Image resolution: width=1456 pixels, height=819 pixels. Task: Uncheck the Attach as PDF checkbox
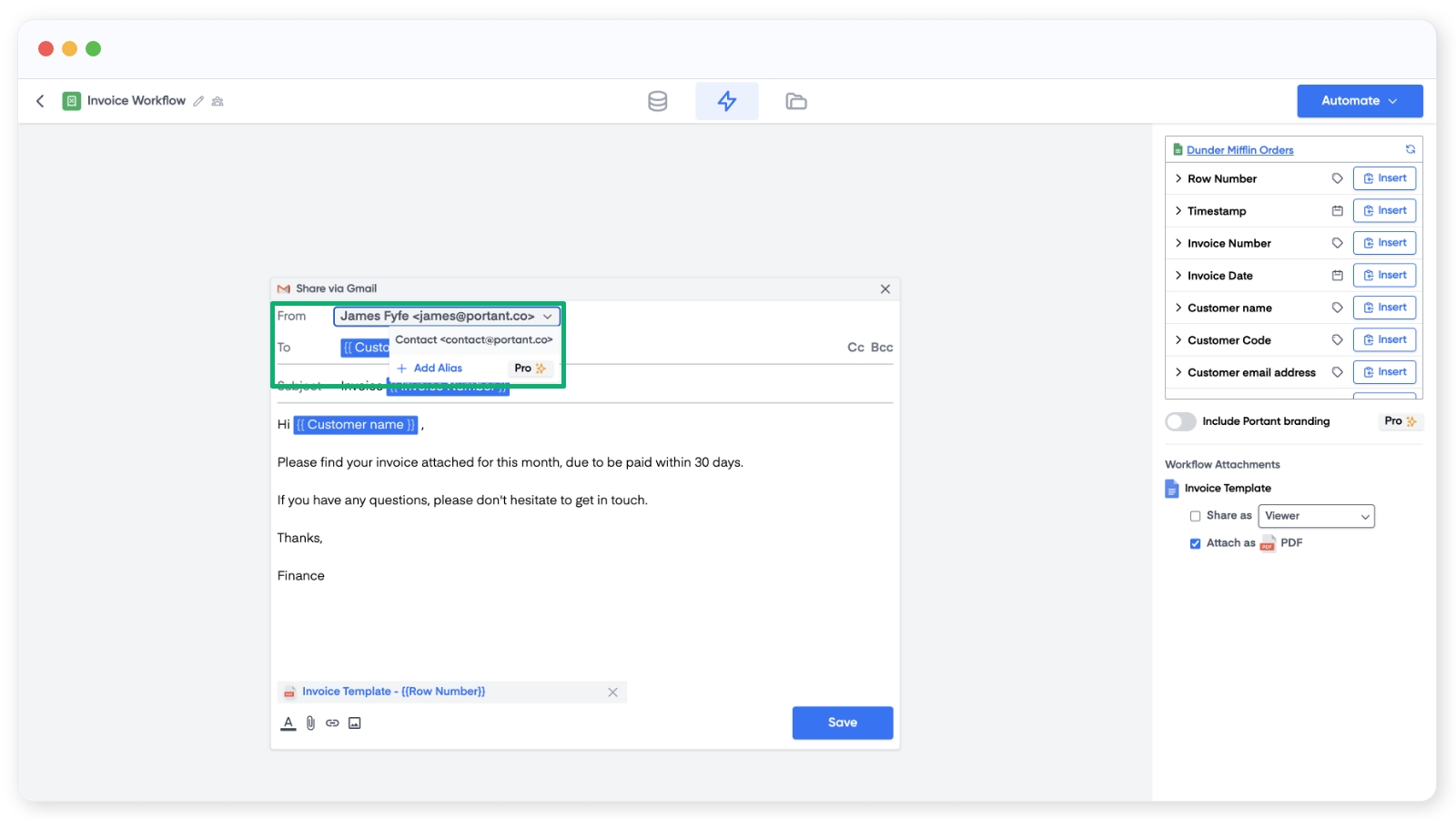click(x=1195, y=543)
